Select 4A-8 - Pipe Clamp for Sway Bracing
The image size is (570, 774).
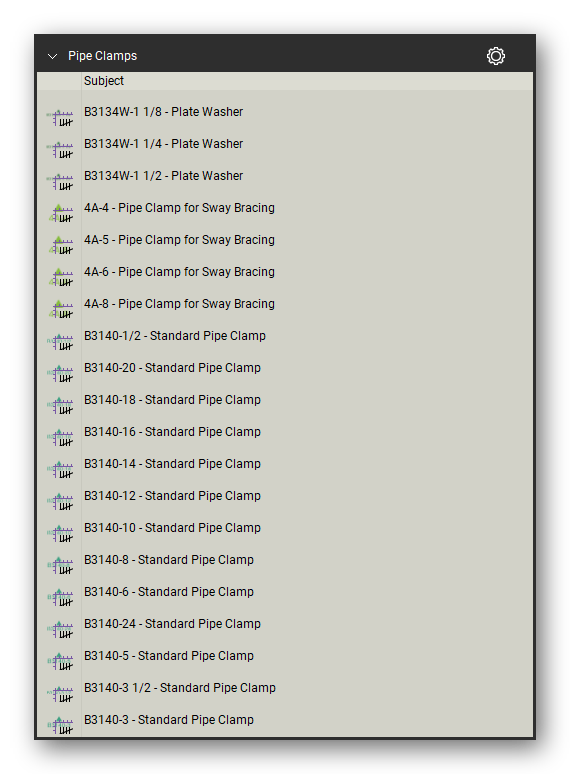click(179, 304)
